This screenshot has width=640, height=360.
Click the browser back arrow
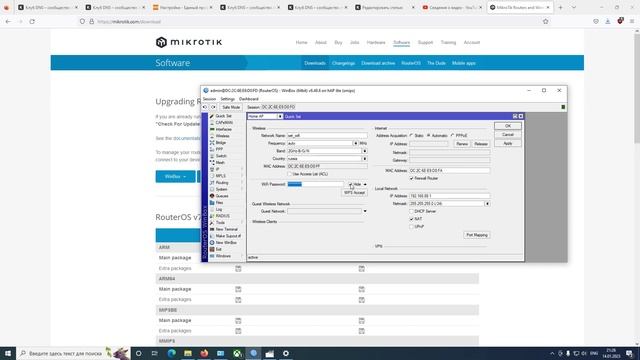(8, 21)
